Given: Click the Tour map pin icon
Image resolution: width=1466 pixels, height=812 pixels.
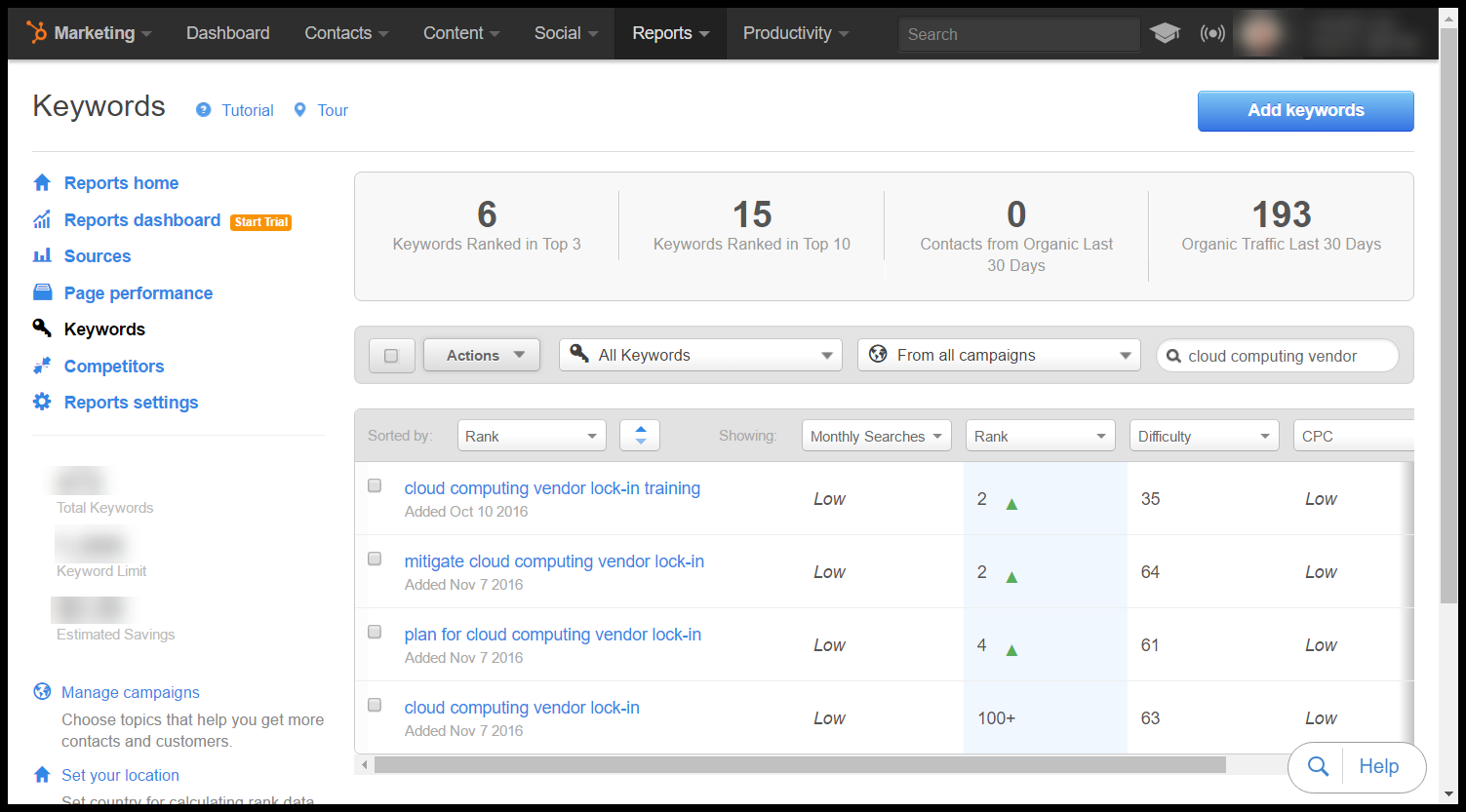Looking at the screenshot, I should 299,110.
